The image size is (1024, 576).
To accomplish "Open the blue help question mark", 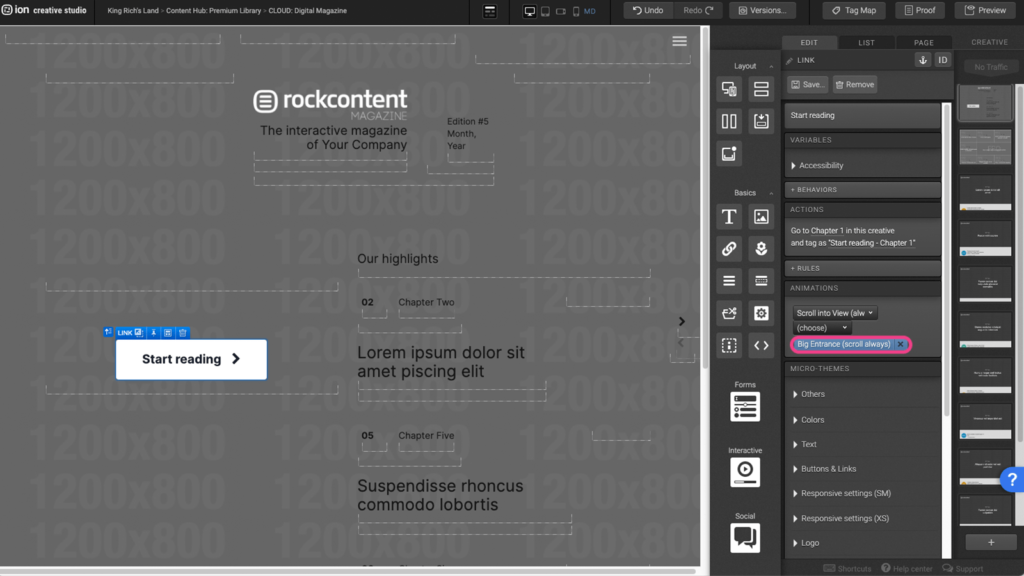I will tap(1012, 480).
